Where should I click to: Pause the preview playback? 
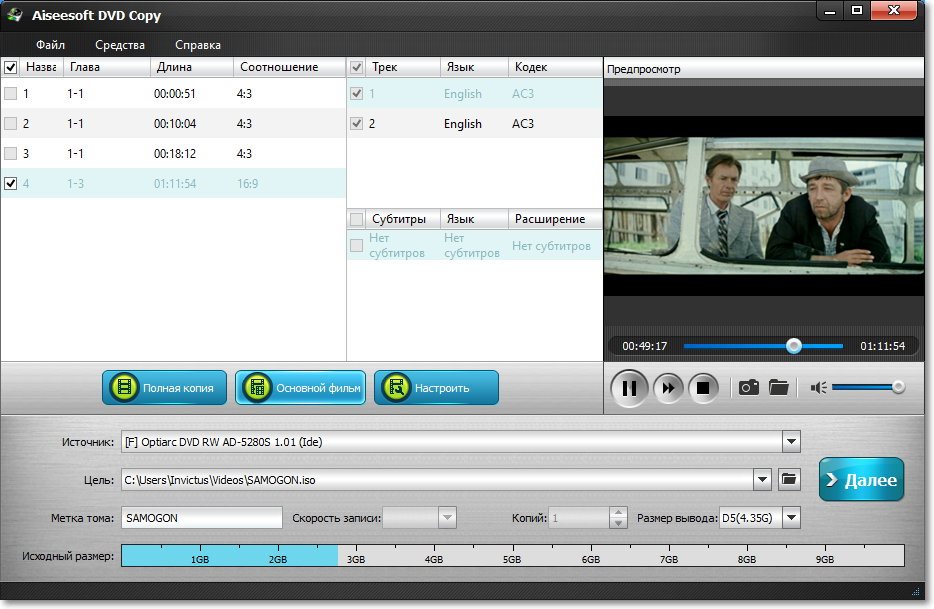[x=628, y=388]
